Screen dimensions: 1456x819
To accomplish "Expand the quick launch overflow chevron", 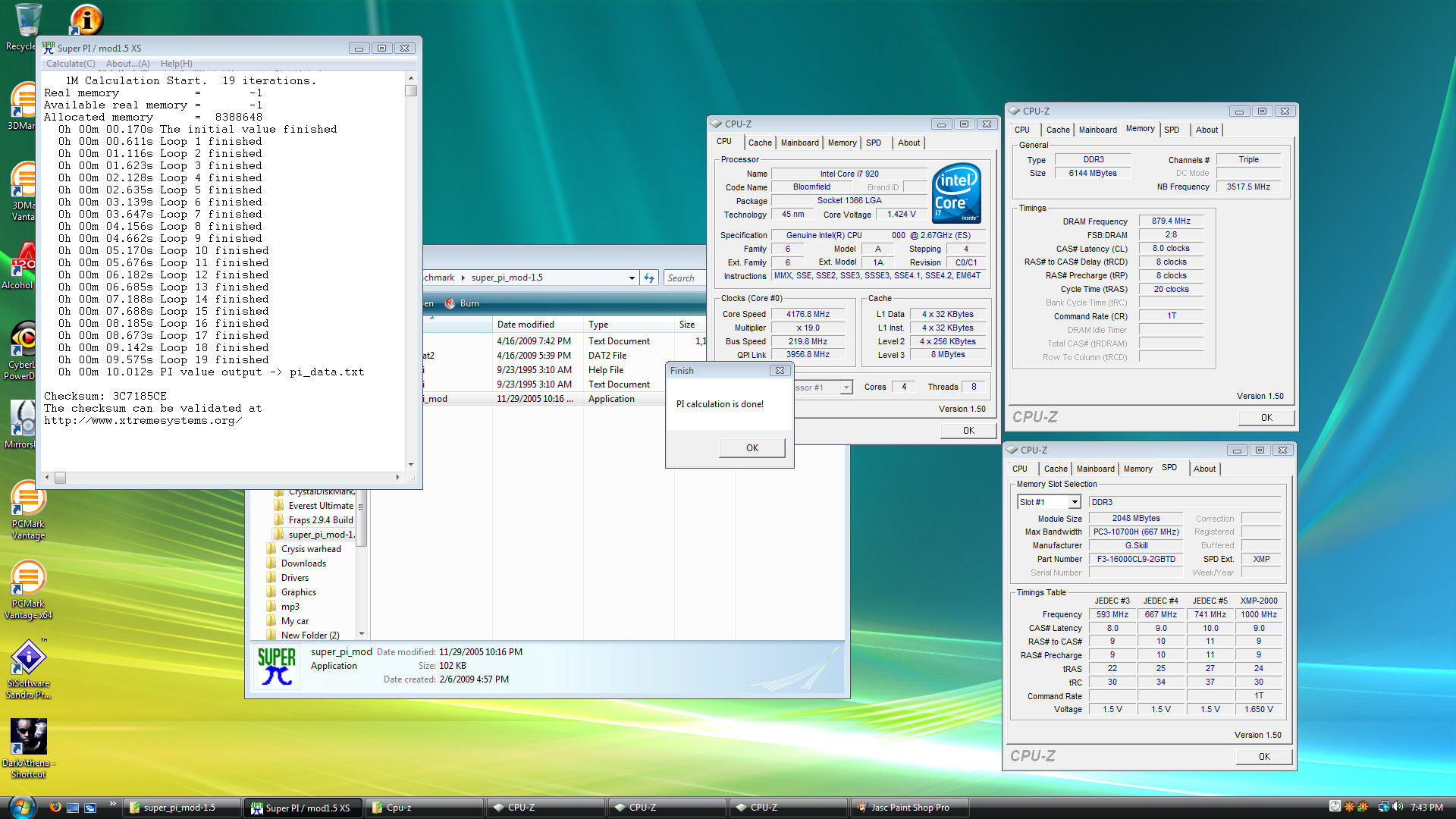I will click(x=113, y=804).
